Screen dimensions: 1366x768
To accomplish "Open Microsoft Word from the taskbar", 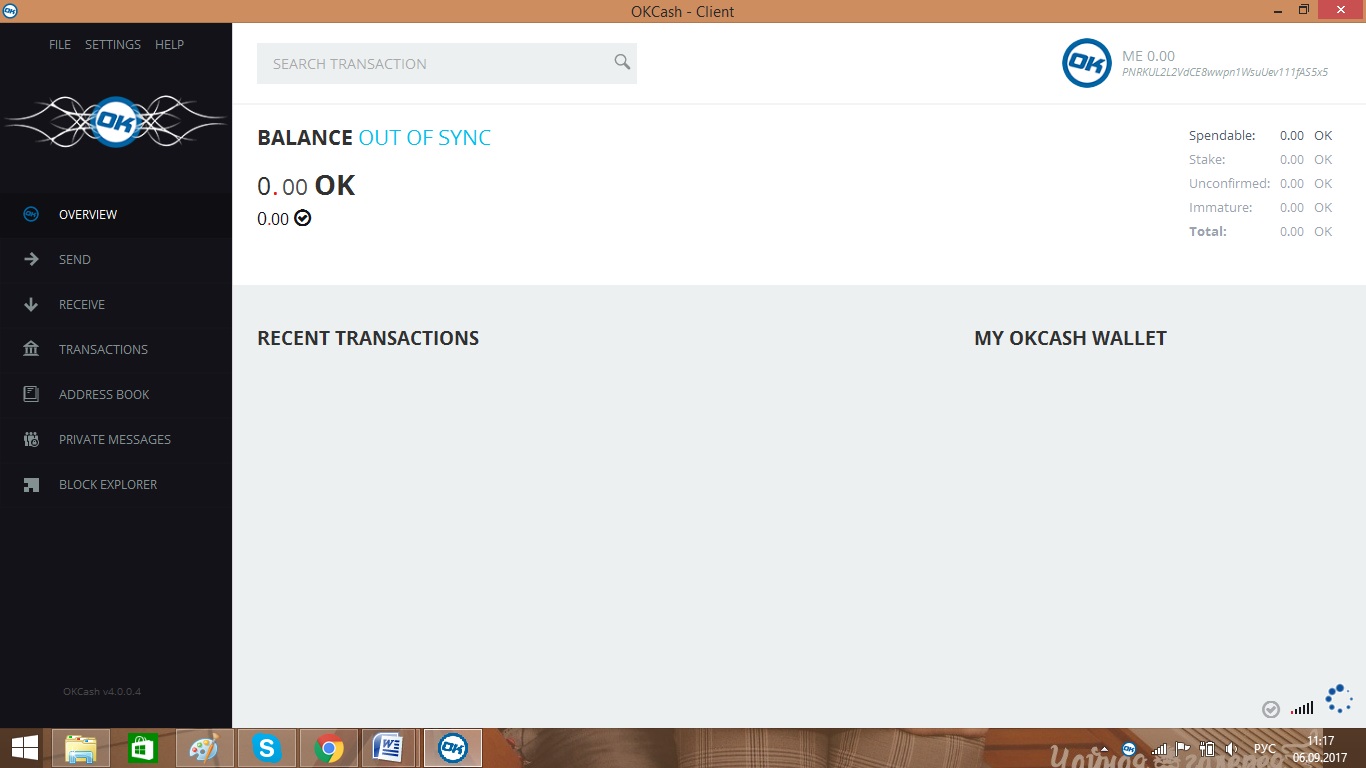I will pyautogui.click(x=389, y=748).
